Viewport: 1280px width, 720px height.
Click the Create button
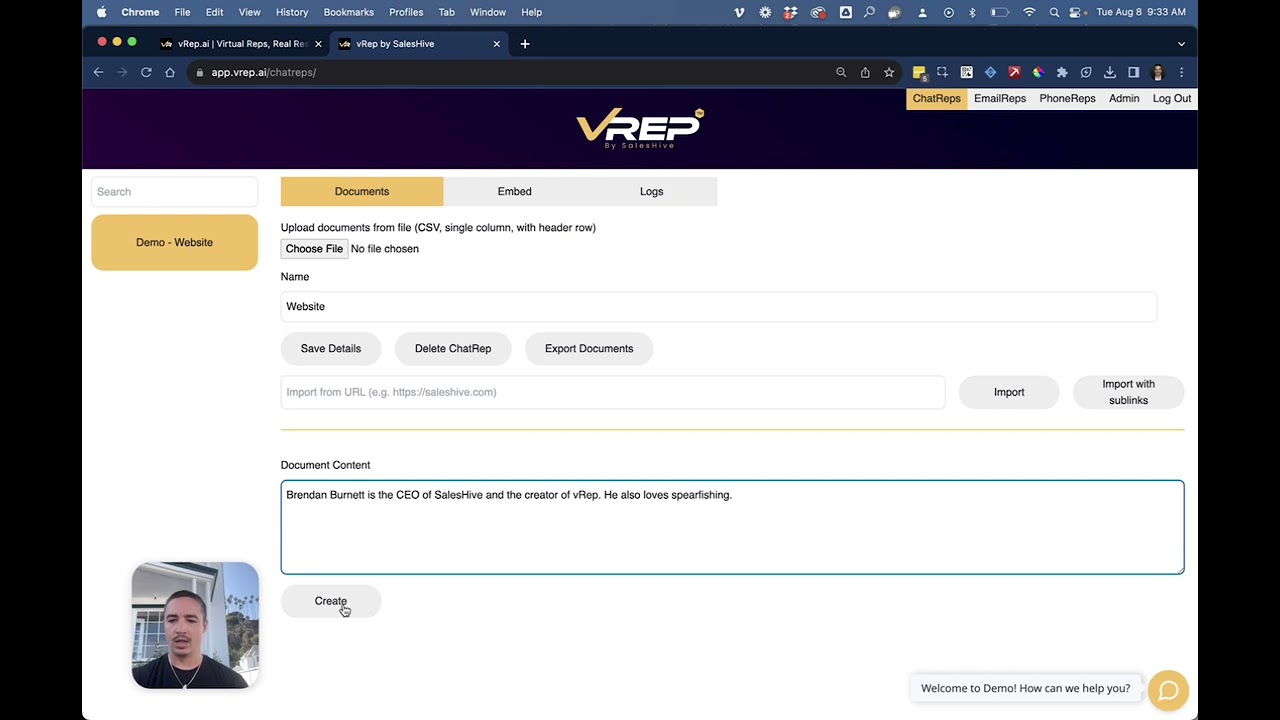[x=331, y=601]
